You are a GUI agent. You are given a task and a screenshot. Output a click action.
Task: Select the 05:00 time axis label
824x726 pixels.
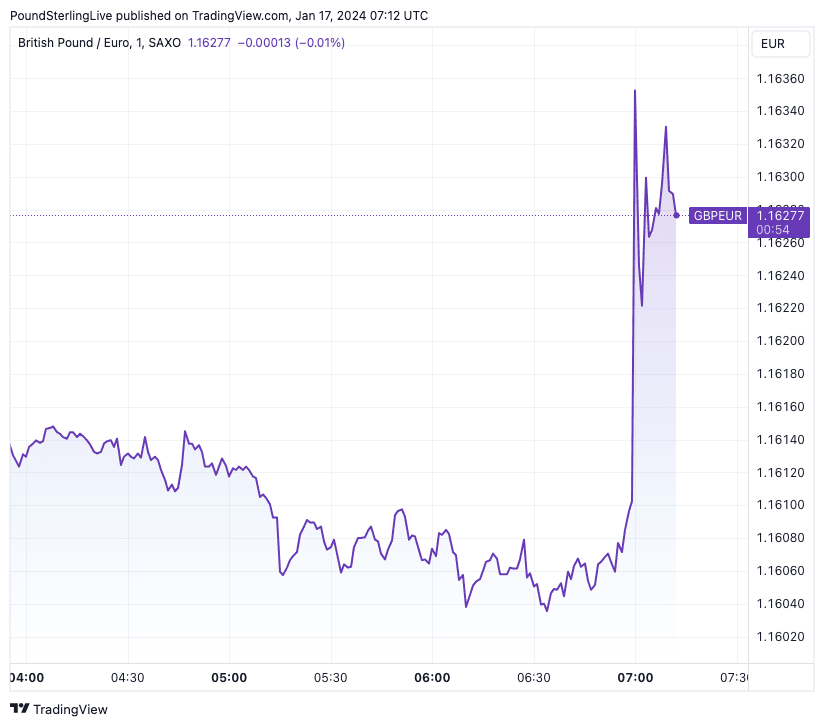(229, 677)
